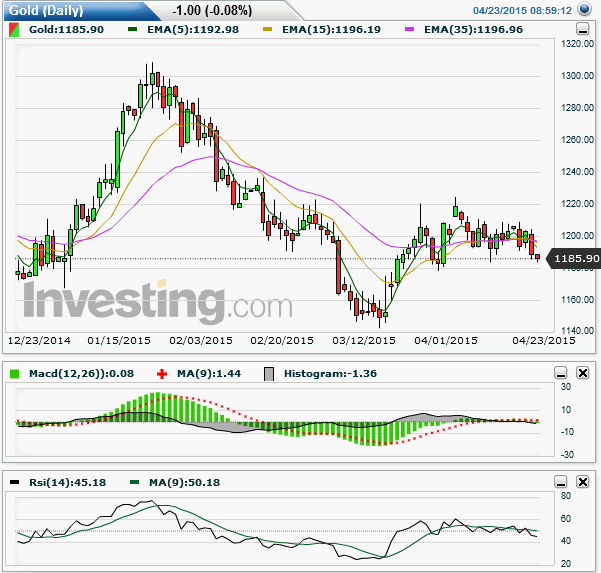The height and width of the screenshot is (573, 601).
Task: Click the 01/15/2015 date axis label
Action: click(x=119, y=340)
